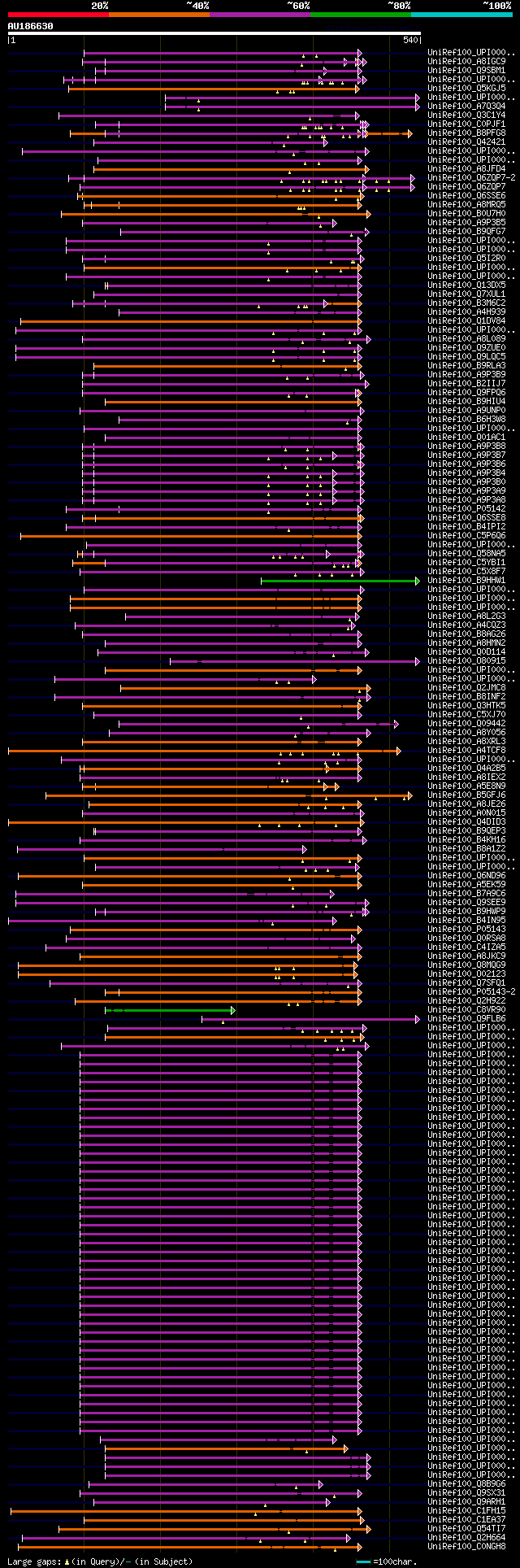Open hit UniRef100_Q3C1Y4

[x=466, y=115]
